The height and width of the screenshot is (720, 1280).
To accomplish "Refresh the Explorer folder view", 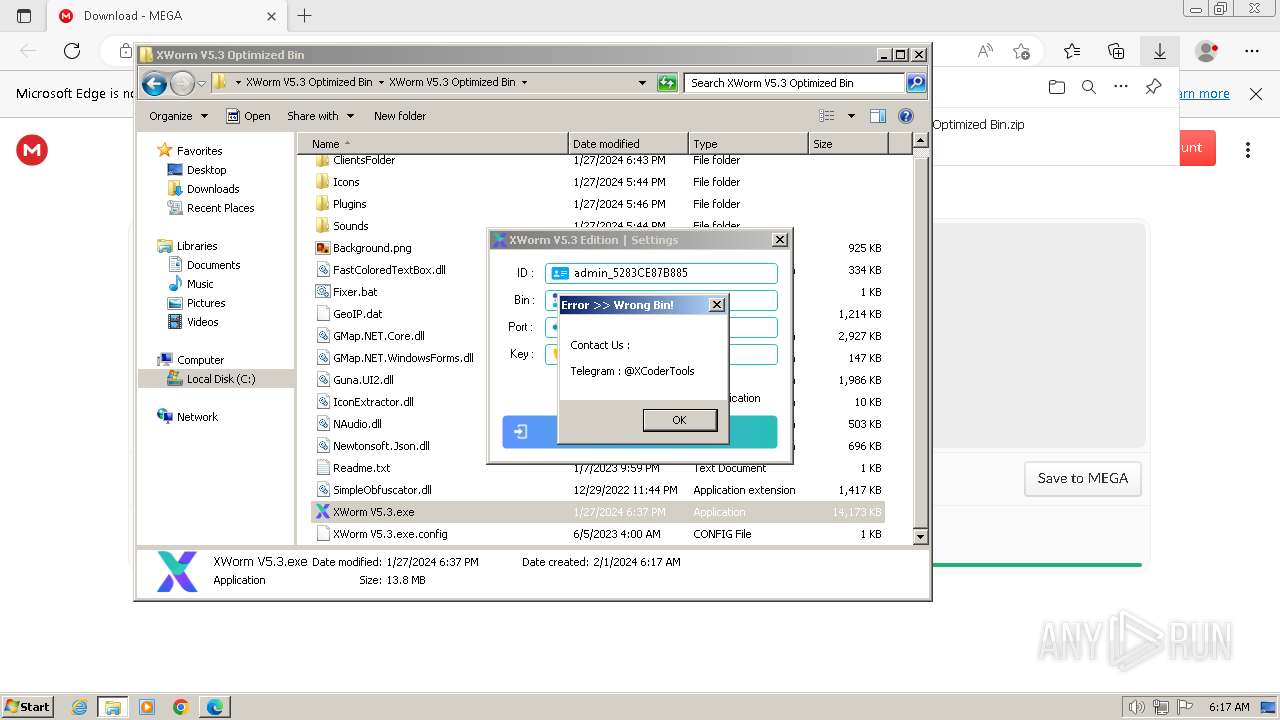I will pyautogui.click(x=667, y=83).
